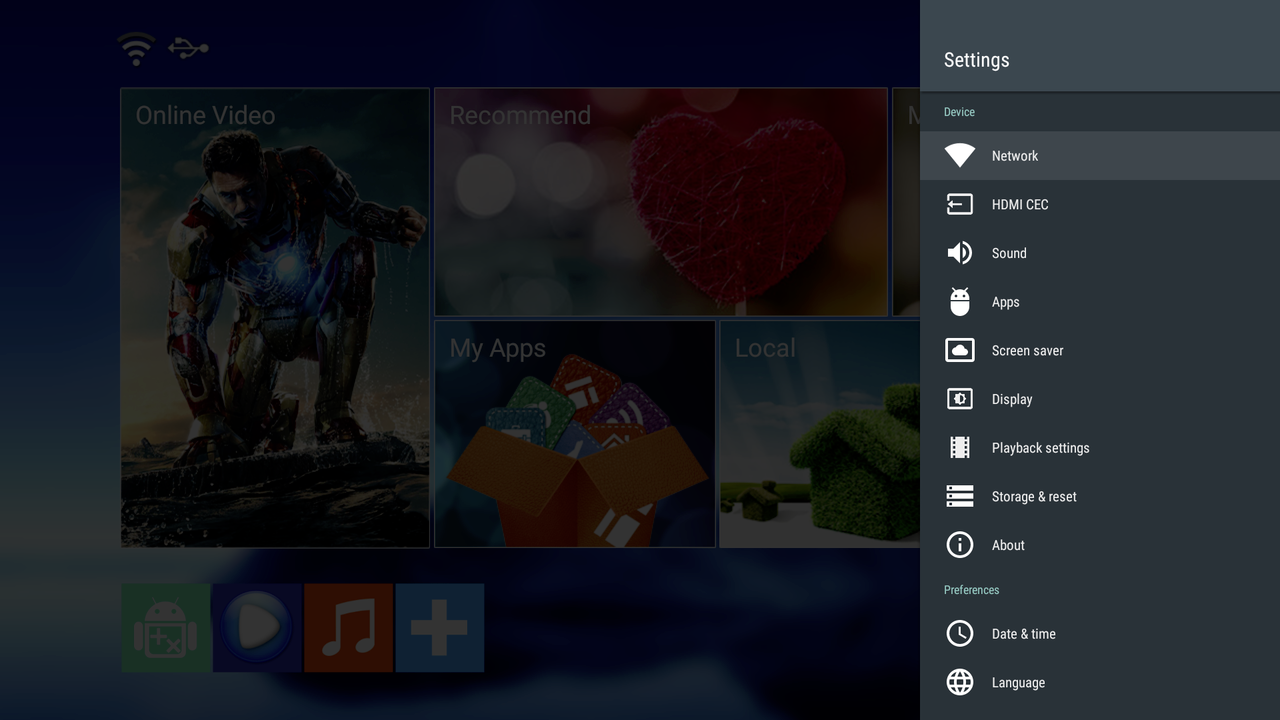Screen dimensions: 1280x720
Task: Open the Local tile
Action: (x=820, y=434)
